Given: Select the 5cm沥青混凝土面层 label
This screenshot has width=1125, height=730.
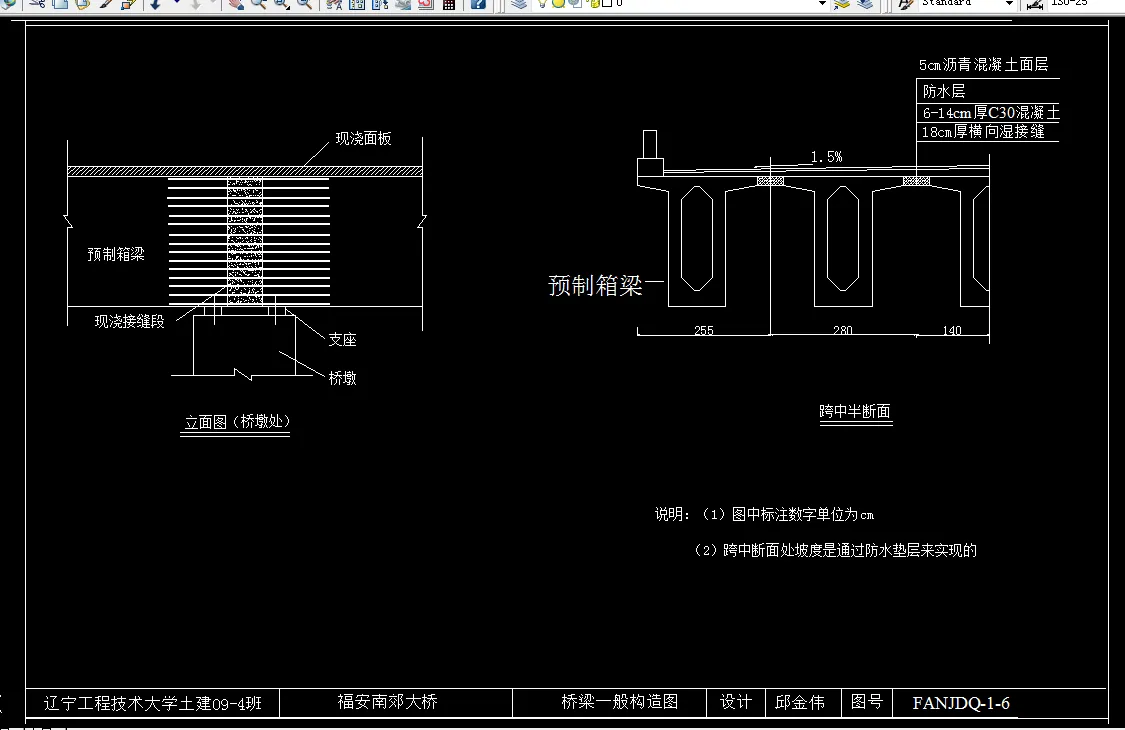Looking at the screenshot, I should pos(983,65).
